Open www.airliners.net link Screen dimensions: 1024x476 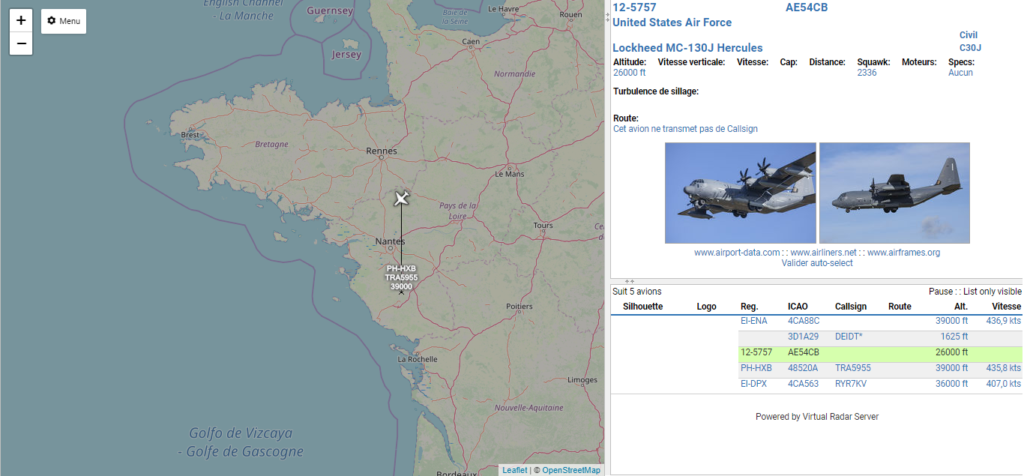(x=823, y=253)
